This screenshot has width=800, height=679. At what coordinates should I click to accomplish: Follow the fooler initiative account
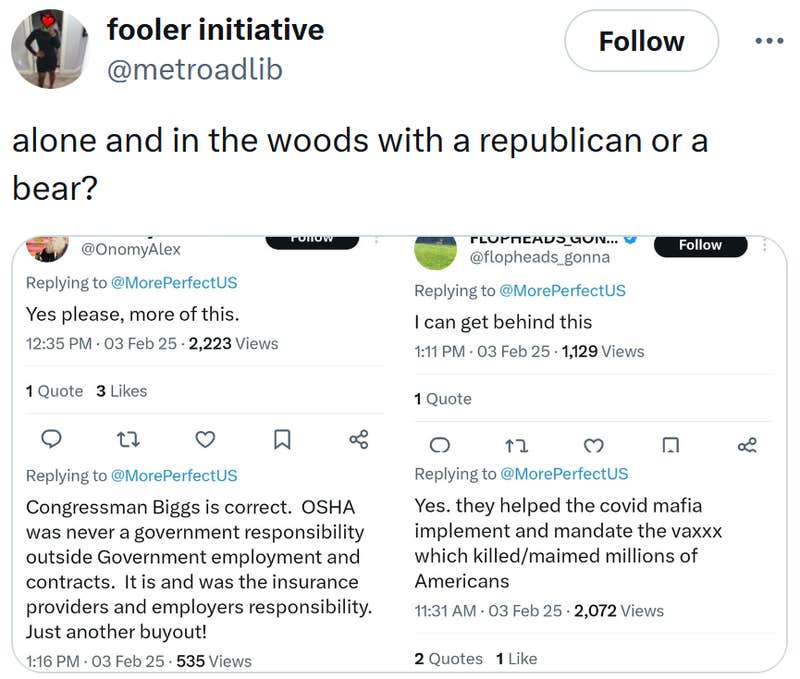[x=641, y=42]
